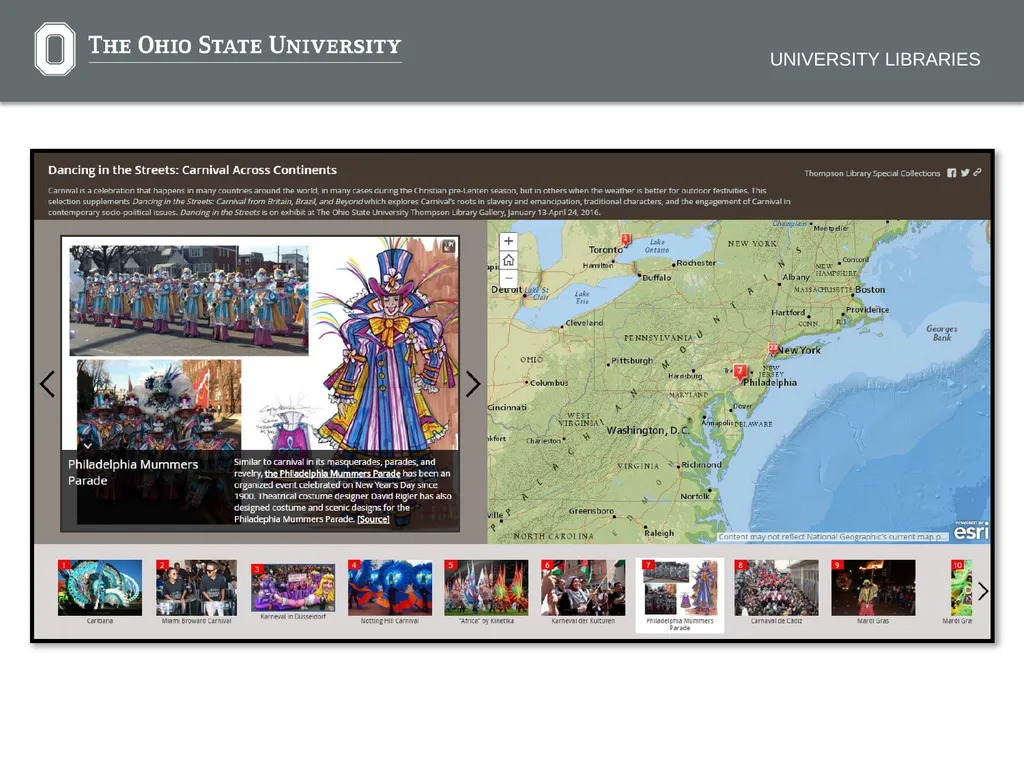Viewport: 1024px width, 768px height.
Task: View the "Africa" by Kinetika thumbnail
Action: click(487, 592)
